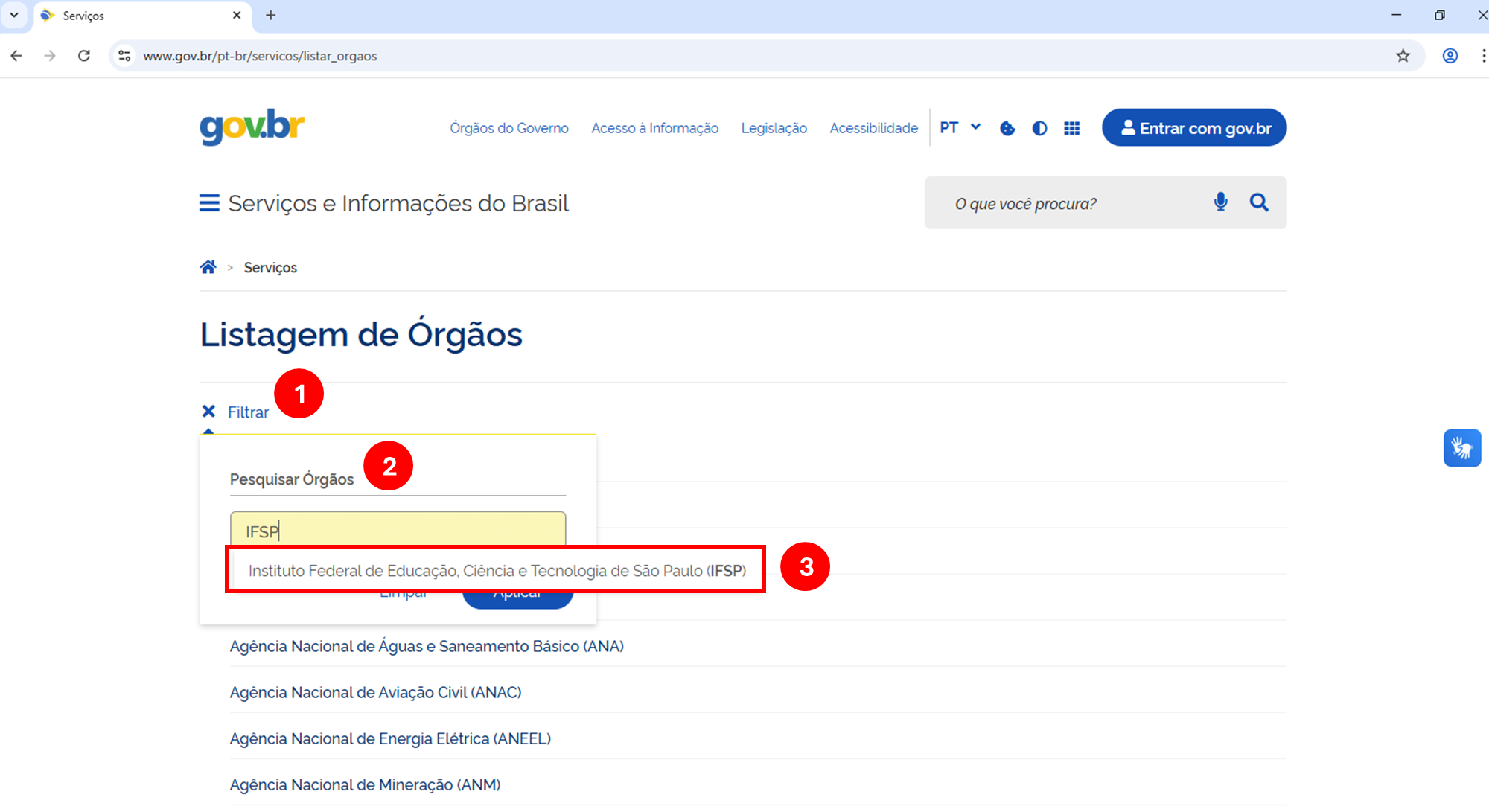Reload the page
1489x812 pixels.
(x=84, y=56)
